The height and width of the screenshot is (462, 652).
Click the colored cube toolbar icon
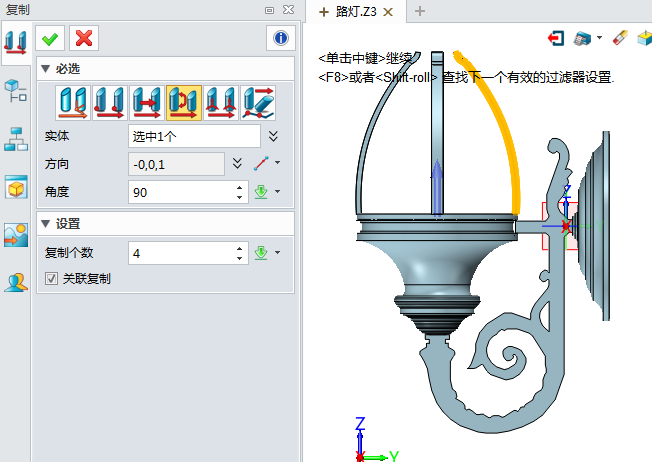pos(645,38)
